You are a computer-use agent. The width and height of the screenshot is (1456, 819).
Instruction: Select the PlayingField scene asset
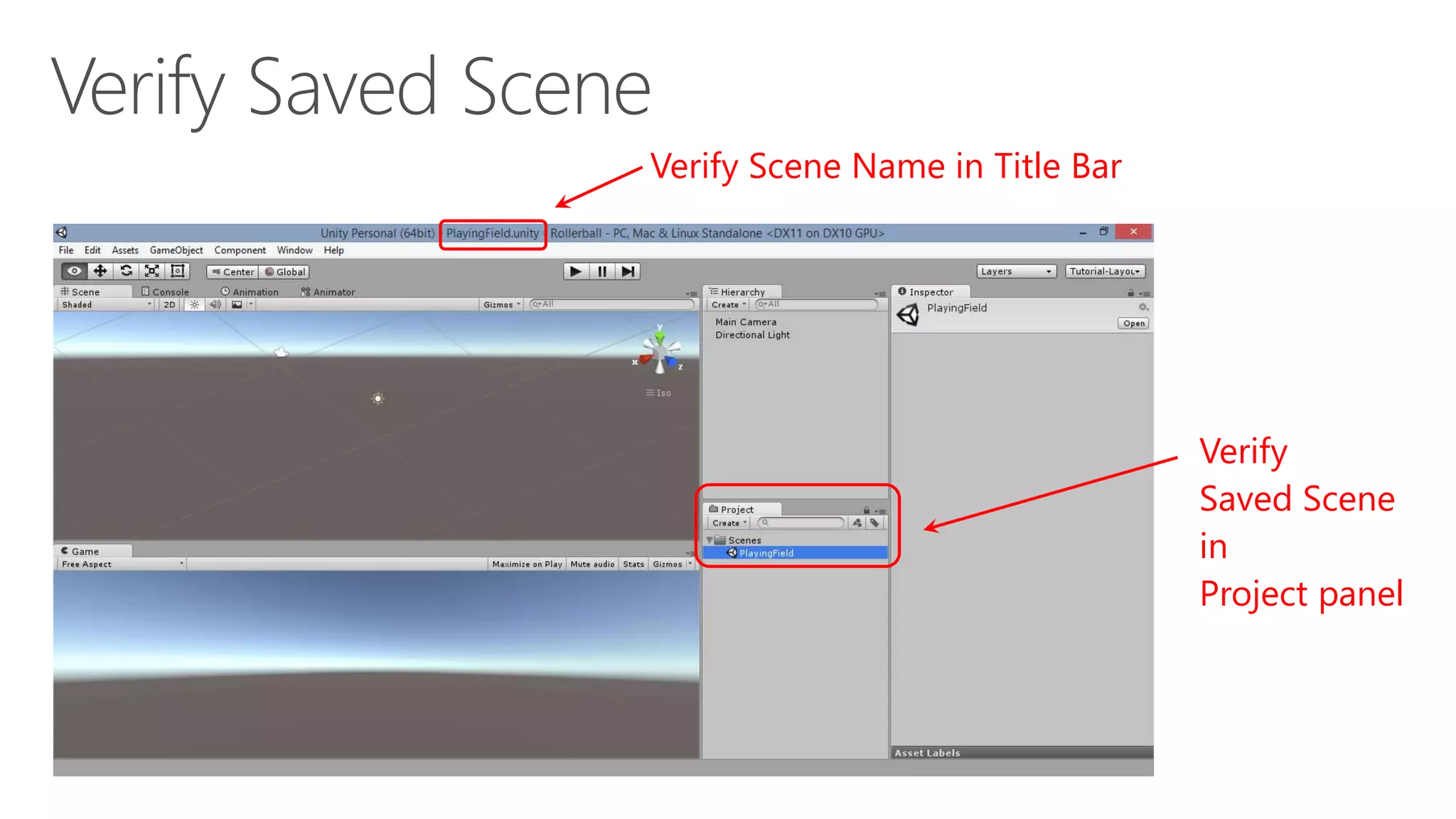pos(796,553)
